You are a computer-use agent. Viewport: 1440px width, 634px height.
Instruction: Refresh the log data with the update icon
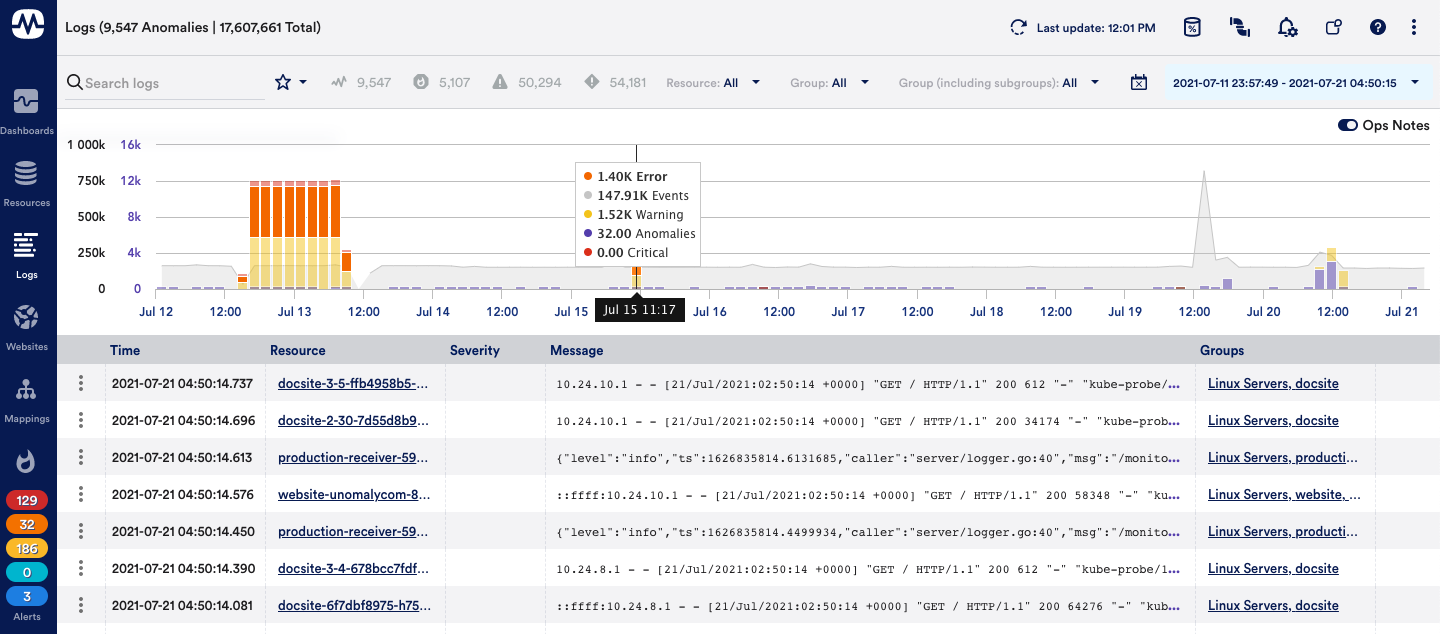(1017, 27)
